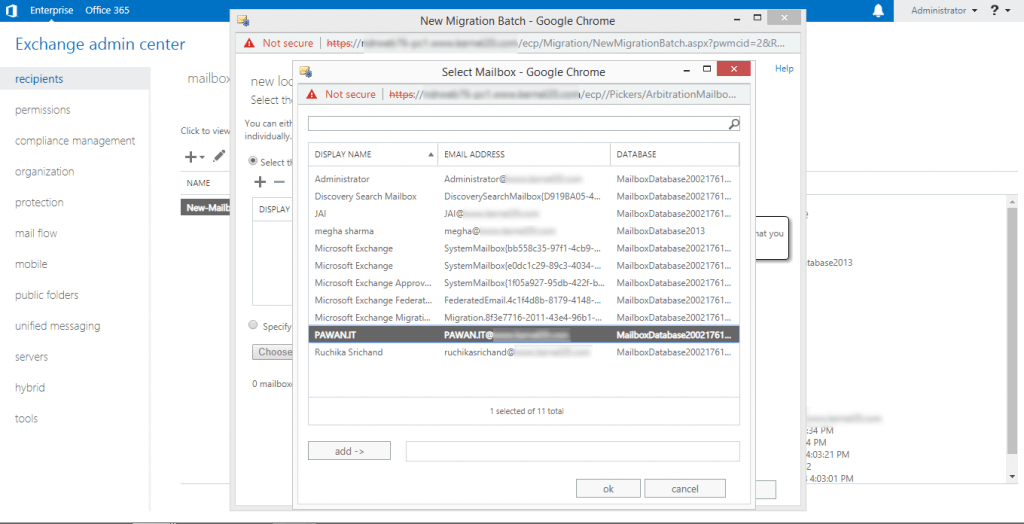Select the 'Specify' radio button option
The image size is (1024, 524).
pyautogui.click(x=253, y=325)
